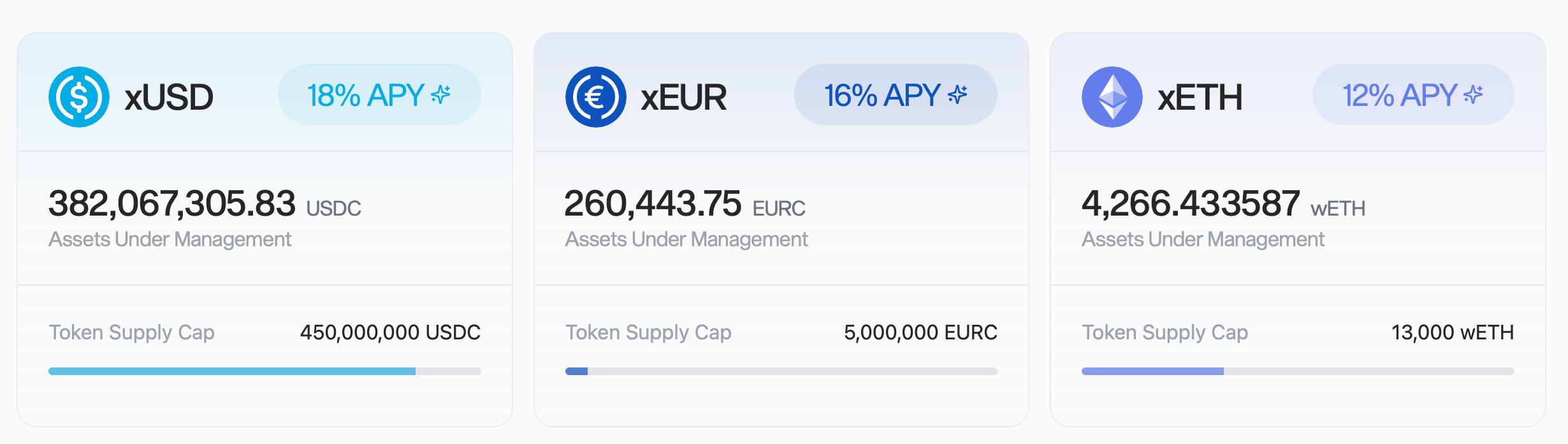Click the sparkle icon in the 12% APY badge
1568x444 pixels.
(1474, 94)
